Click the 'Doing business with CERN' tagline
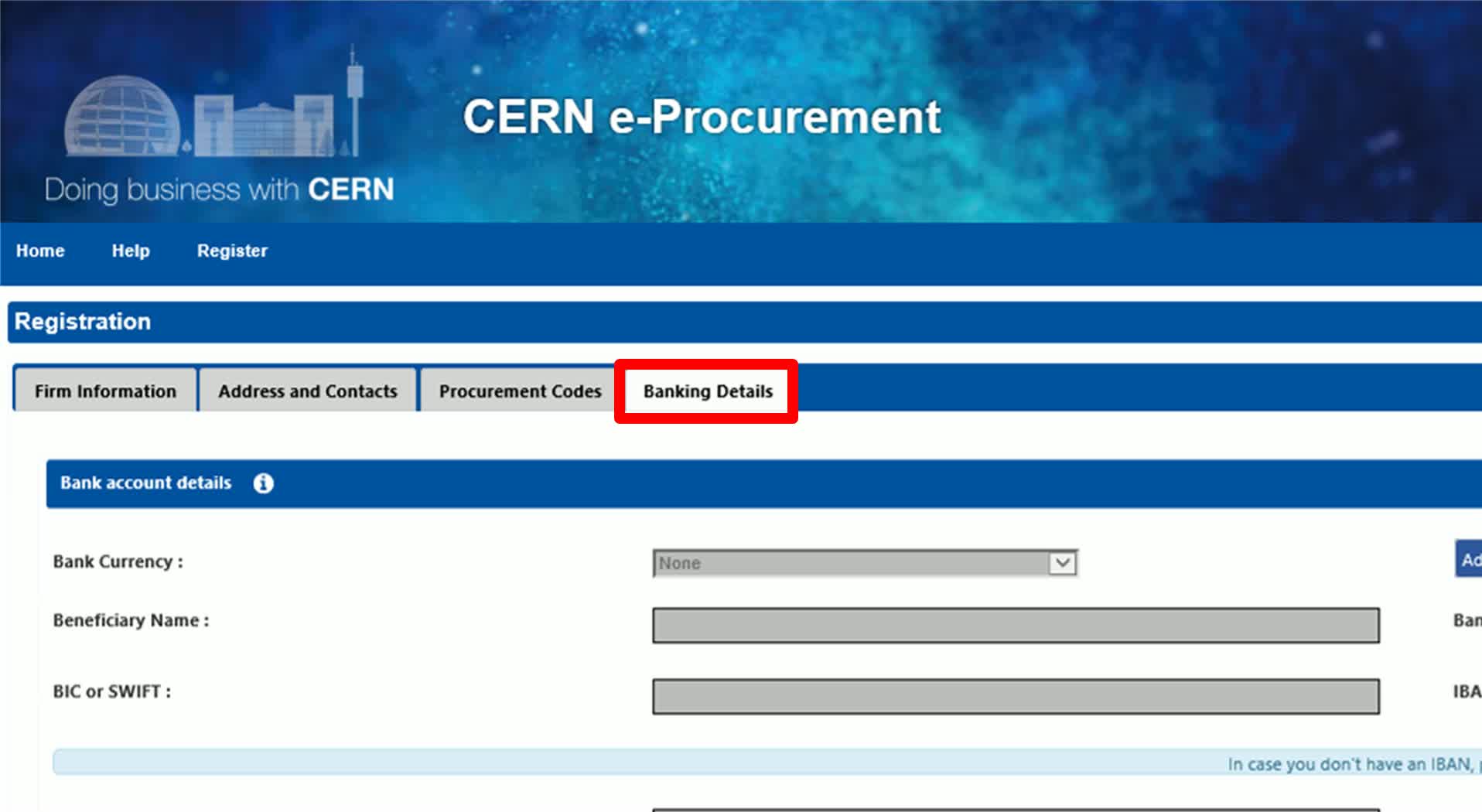This screenshot has height=812, width=1482. 219,189
